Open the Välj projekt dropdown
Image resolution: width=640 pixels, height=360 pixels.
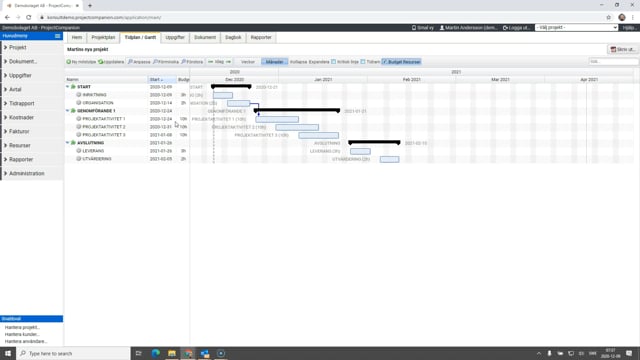pyautogui.click(x=576, y=27)
